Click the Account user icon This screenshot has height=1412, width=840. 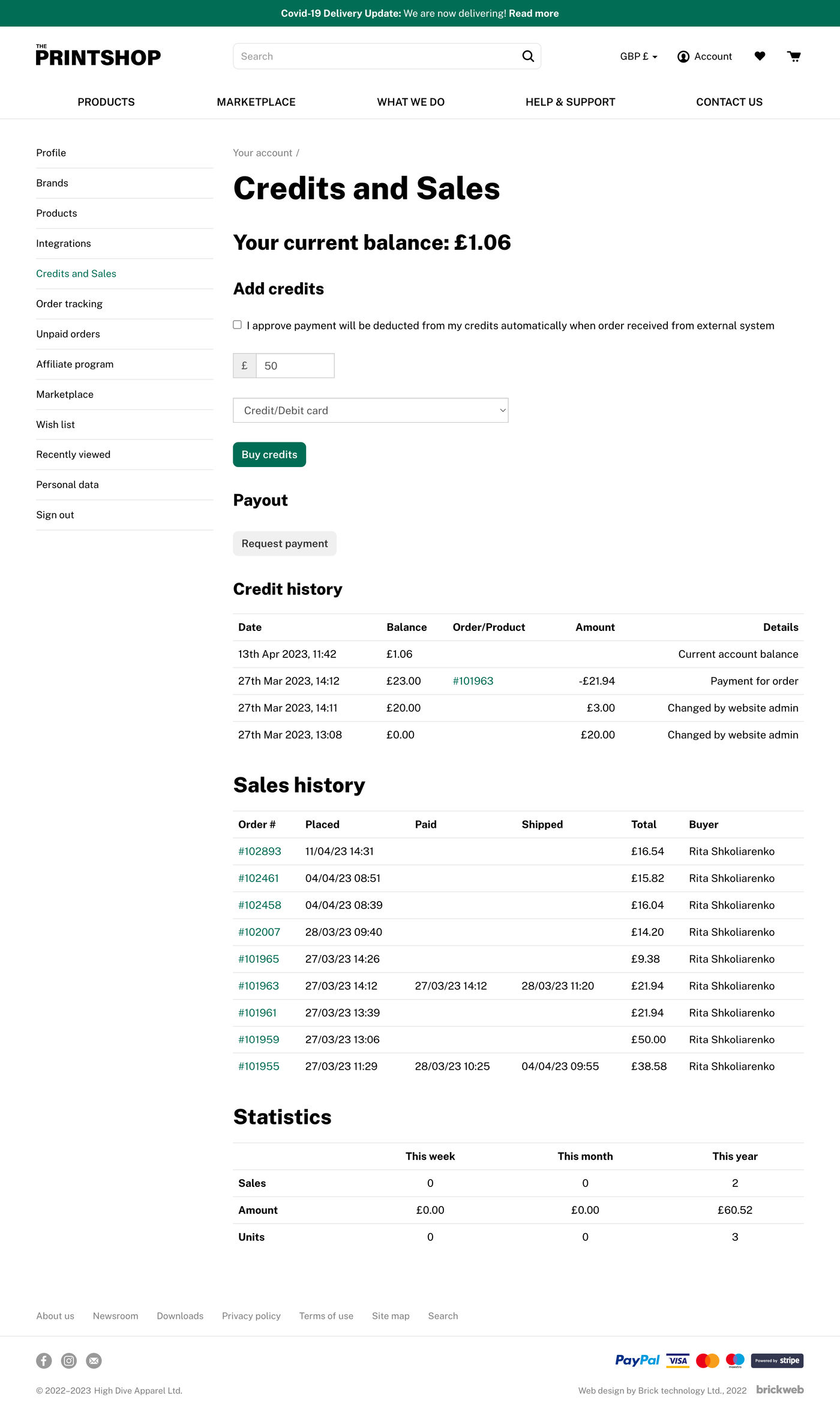coord(683,56)
